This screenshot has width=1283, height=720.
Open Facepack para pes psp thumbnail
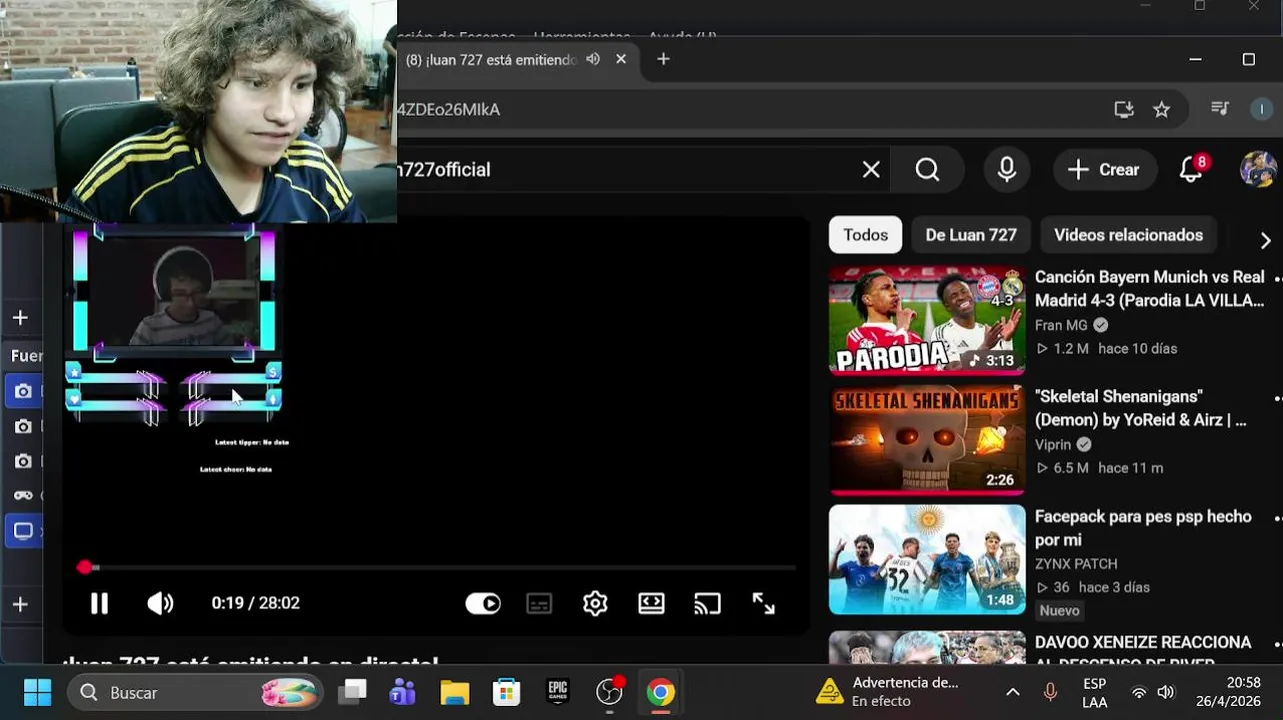pyautogui.click(x=927, y=559)
